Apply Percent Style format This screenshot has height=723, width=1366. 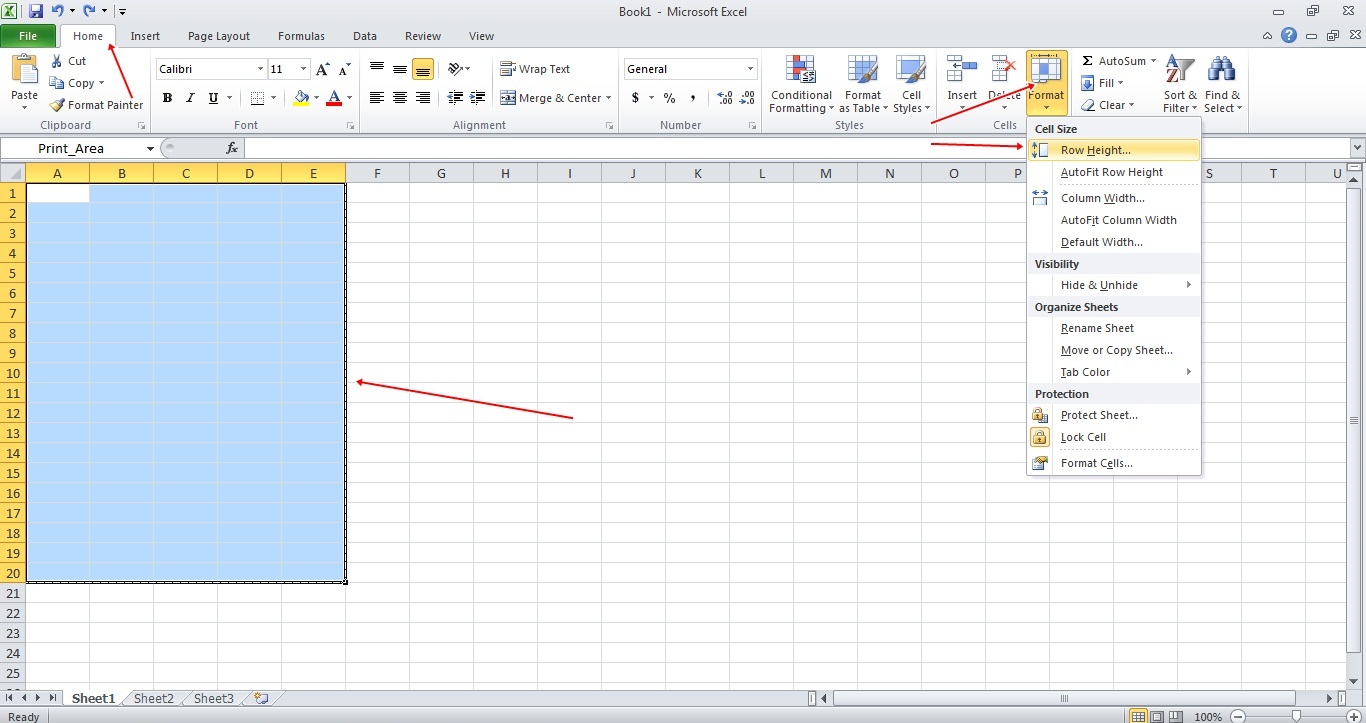tap(669, 98)
